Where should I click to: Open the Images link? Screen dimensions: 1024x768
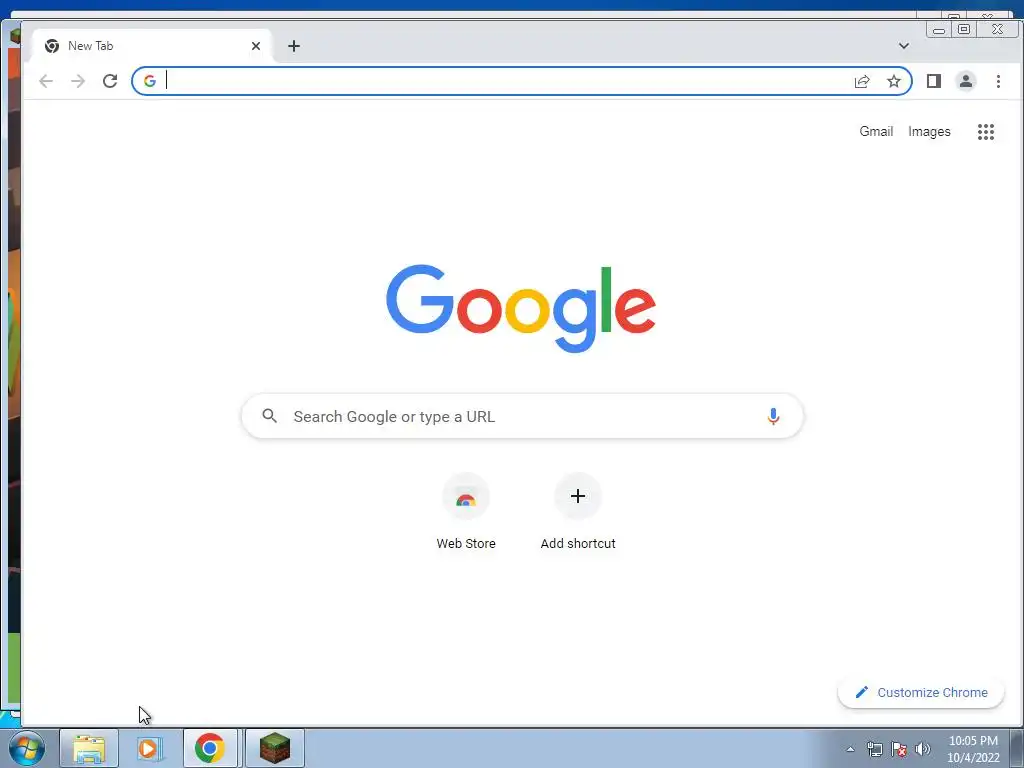(x=929, y=131)
